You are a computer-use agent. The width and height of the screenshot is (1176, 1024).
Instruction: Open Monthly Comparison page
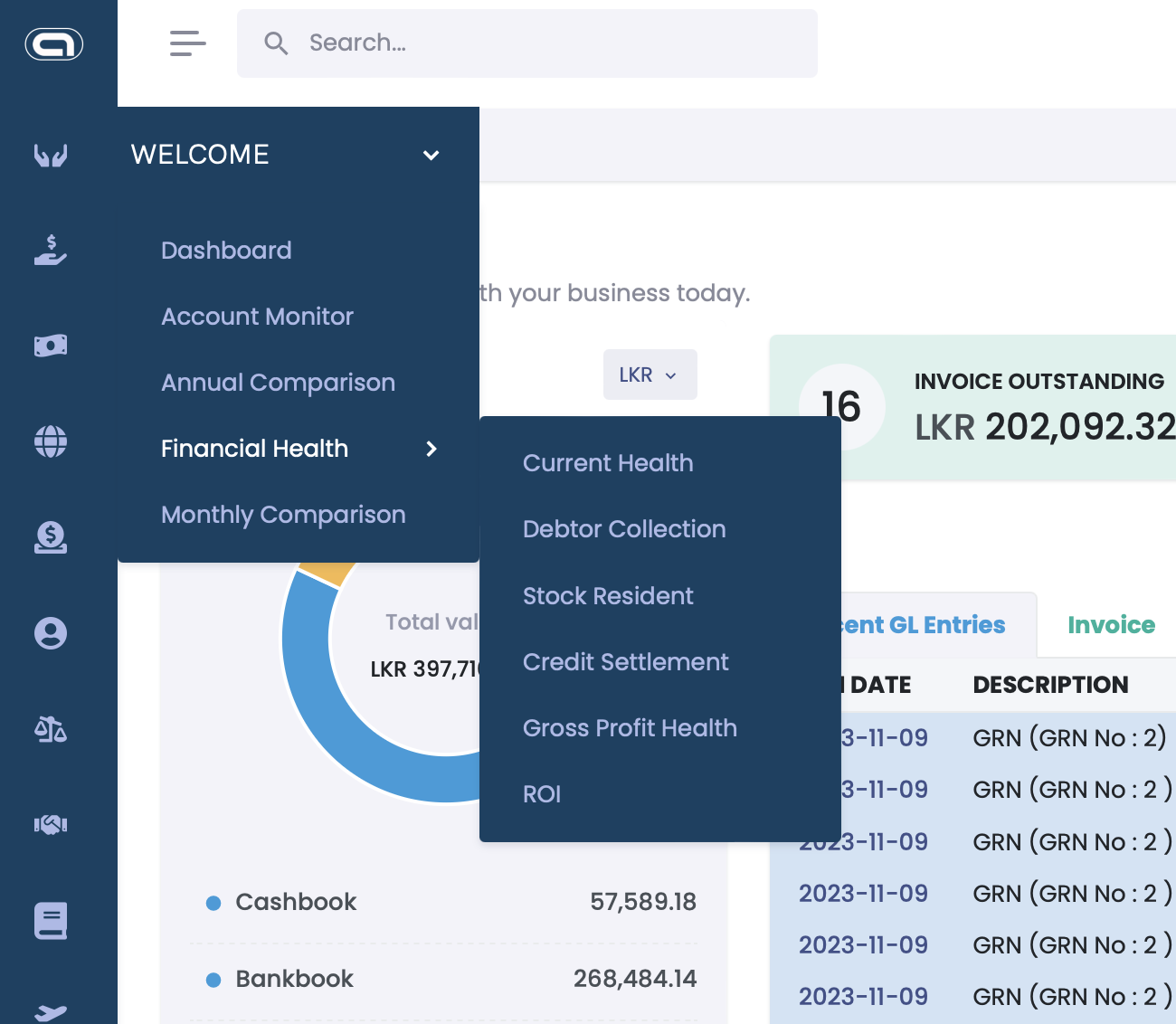[283, 515]
